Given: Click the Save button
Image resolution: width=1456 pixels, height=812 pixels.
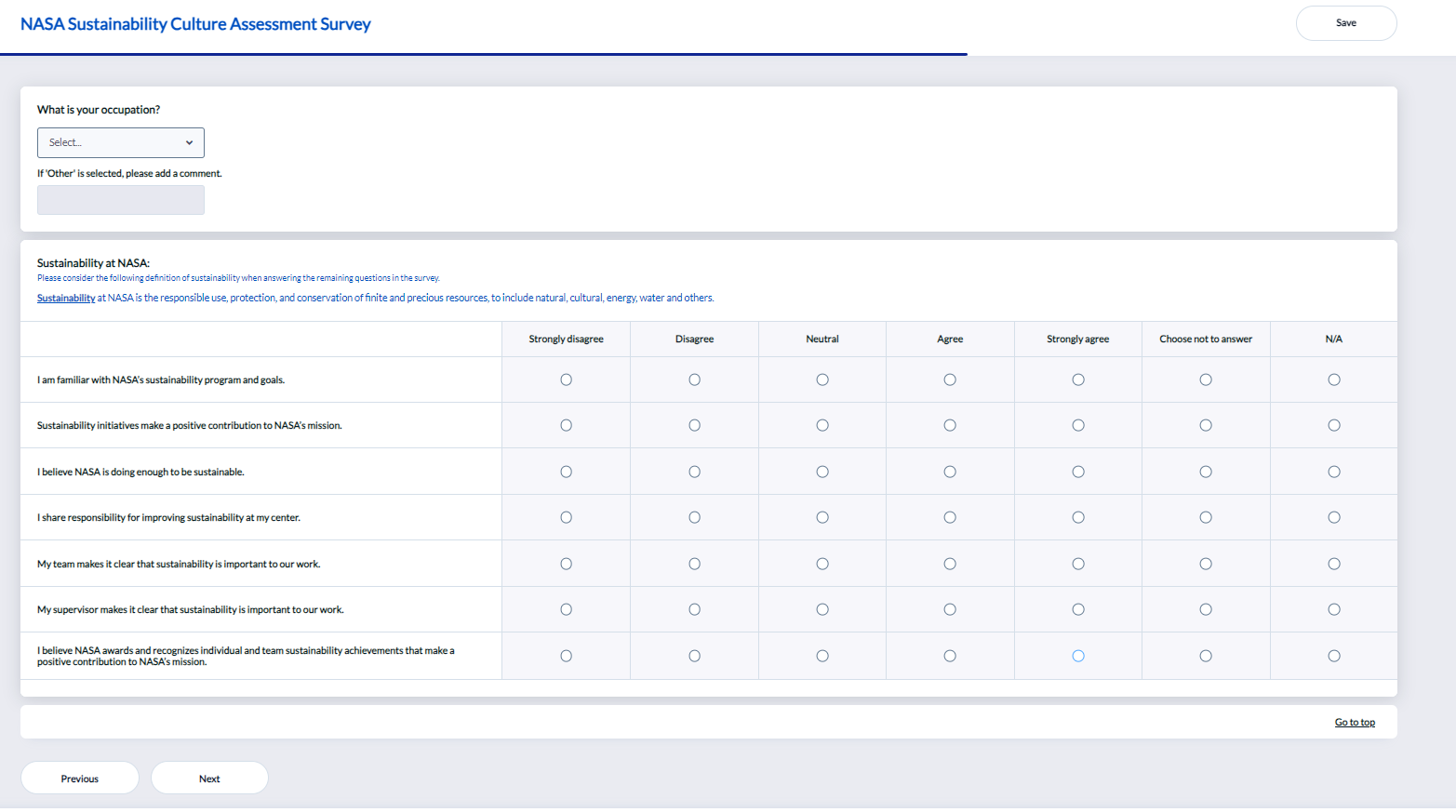Looking at the screenshot, I should [1345, 23].
